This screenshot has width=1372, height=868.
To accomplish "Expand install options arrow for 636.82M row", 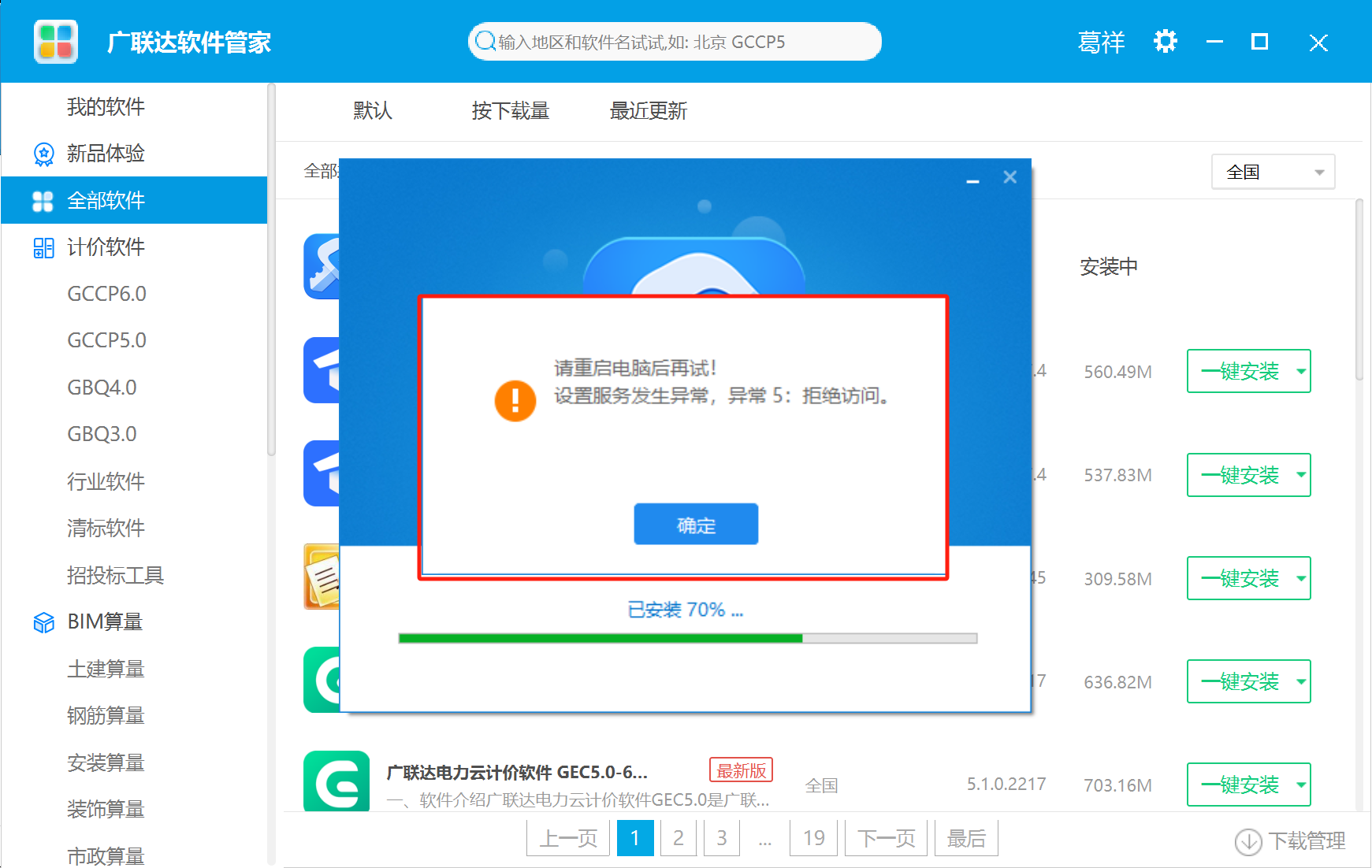I will [1301, 681].
